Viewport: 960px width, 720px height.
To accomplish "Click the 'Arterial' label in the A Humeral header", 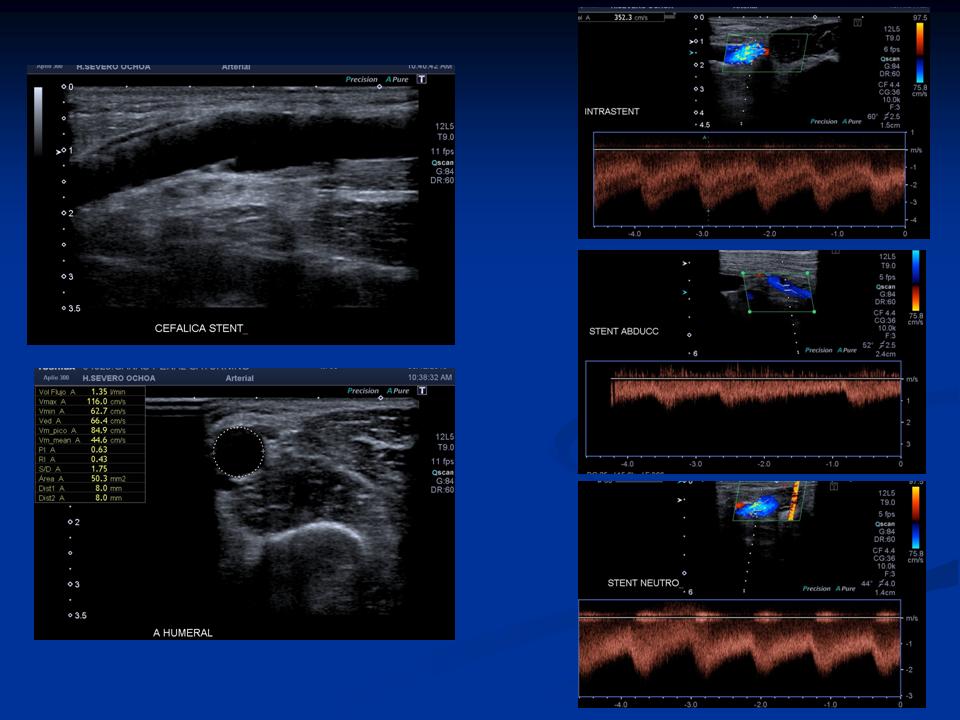I will click(239, 378).
